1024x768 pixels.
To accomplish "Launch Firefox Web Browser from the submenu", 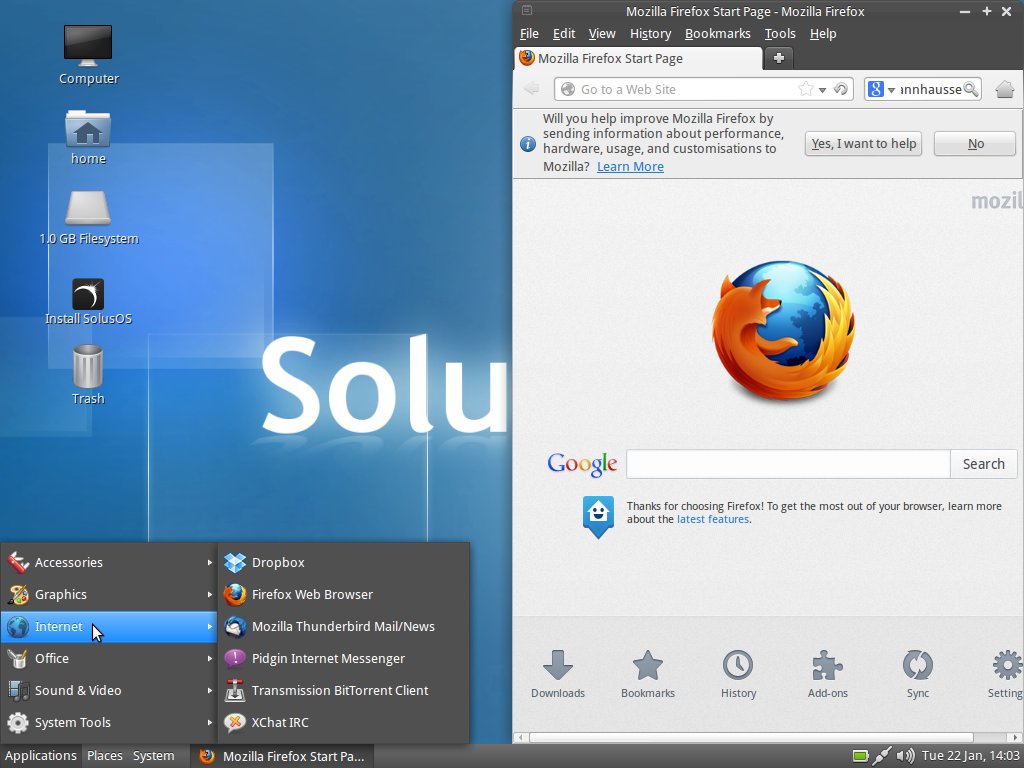I will (344, 594).
